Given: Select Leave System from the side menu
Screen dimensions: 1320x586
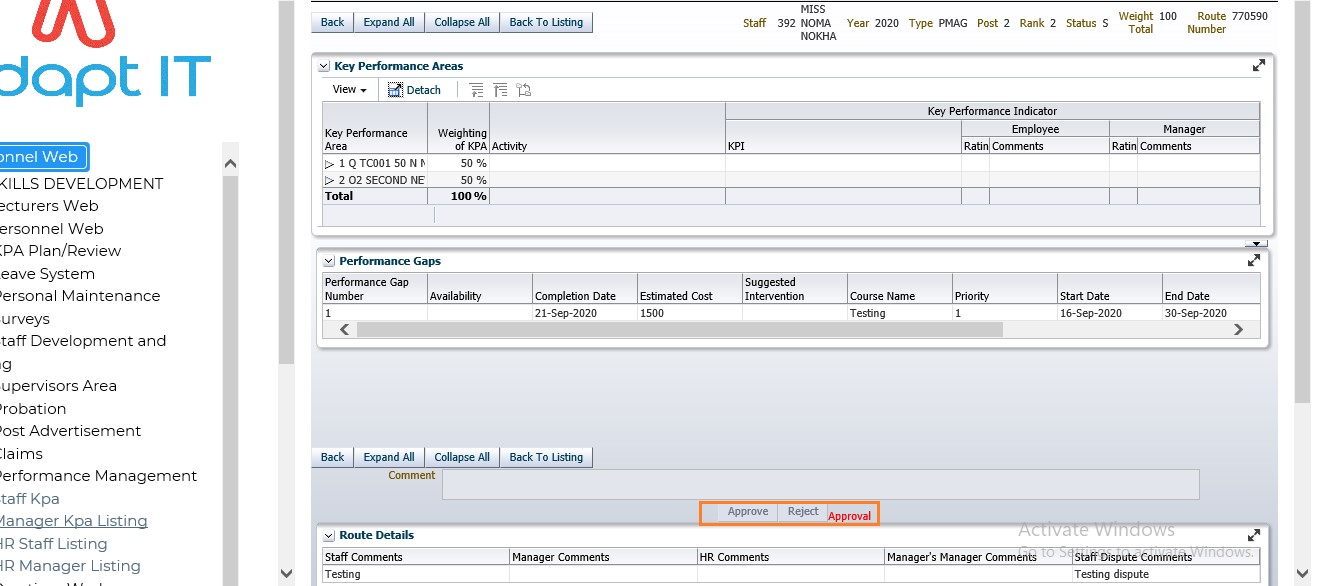Looking at the screenshot, I should click(x=46, y=274).
